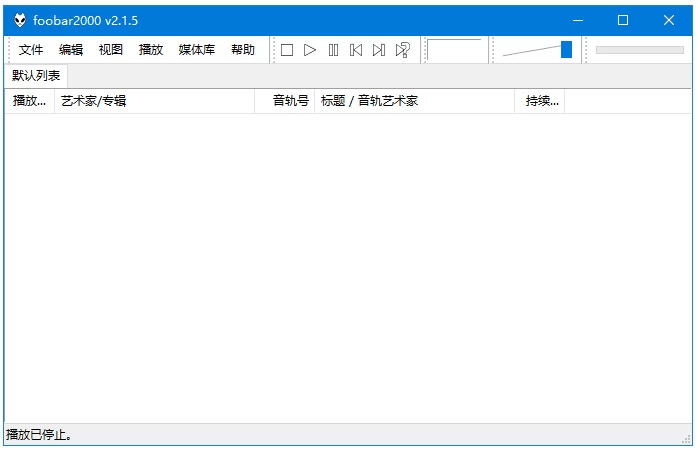Open the 播放 menu
697x449 pixels.
tap(151, 50)
